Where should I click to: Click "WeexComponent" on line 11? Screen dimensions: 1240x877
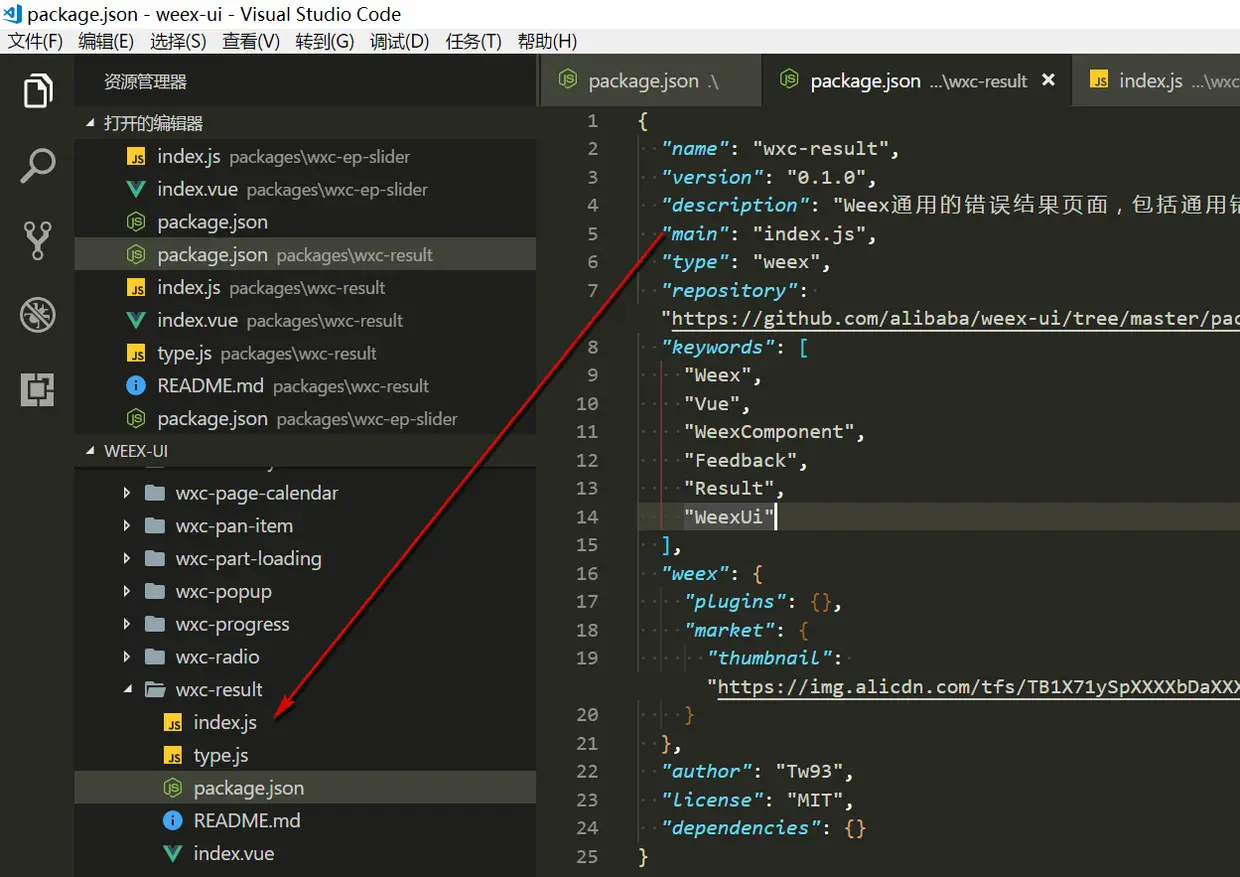pos(768,432)
